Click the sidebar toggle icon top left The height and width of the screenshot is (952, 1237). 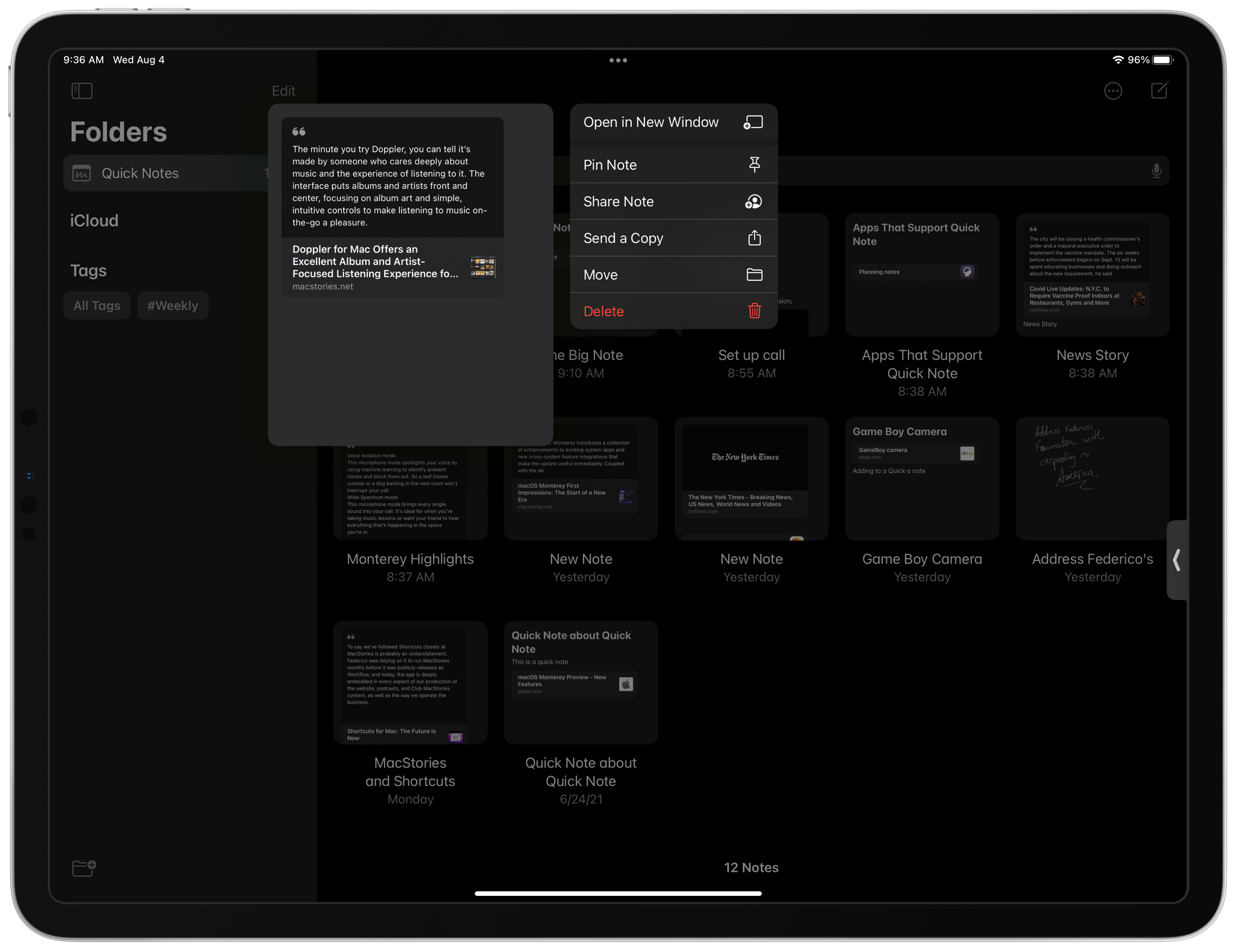82,91
